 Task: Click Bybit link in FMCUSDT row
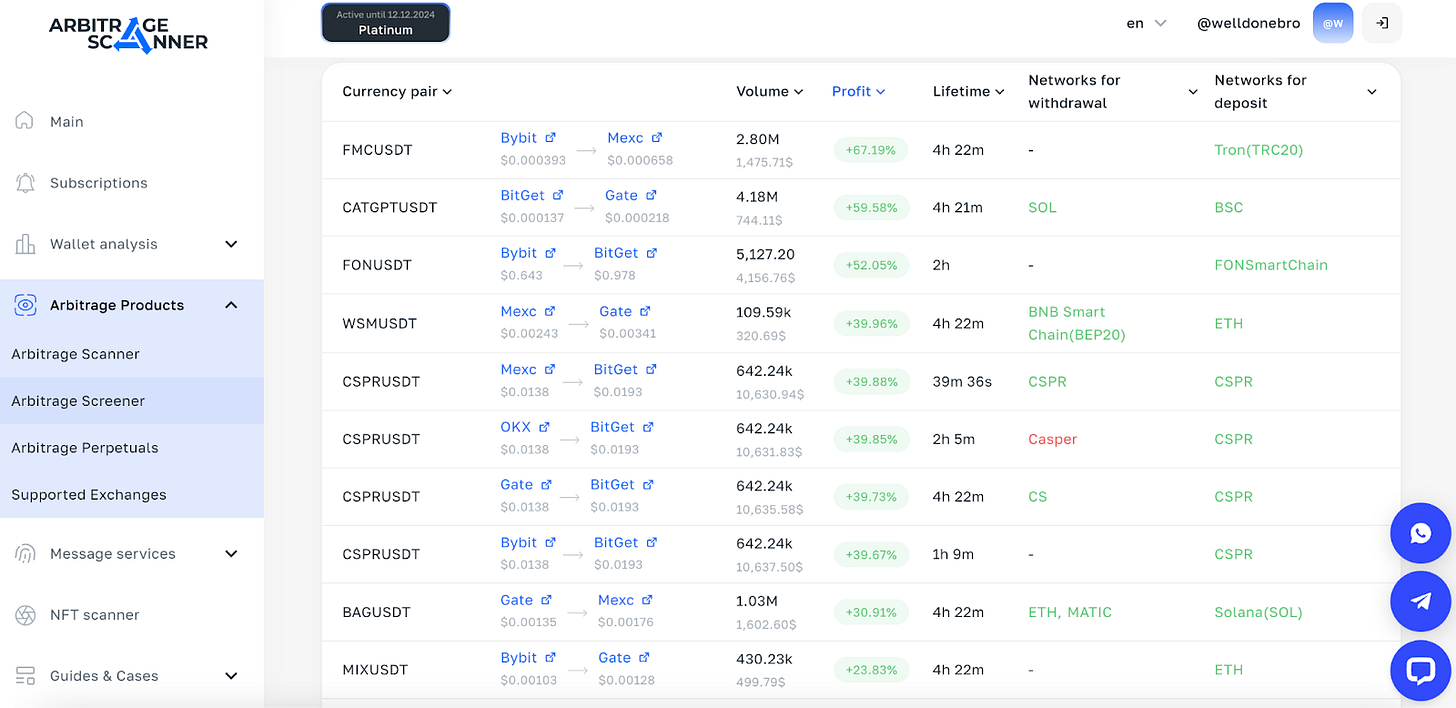pos(519,138)
